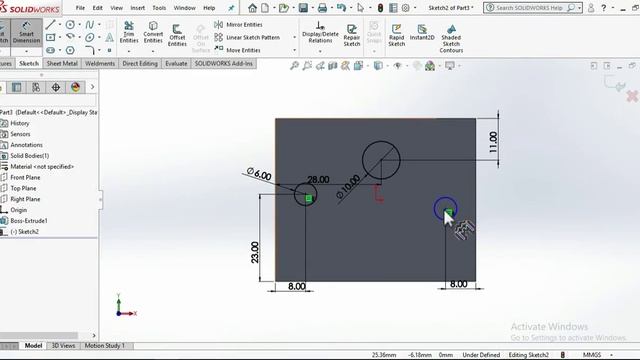Click the Rebuild traffic light icon
The image size is (640, 360).
pyautogui.click(x=380, y=8)
